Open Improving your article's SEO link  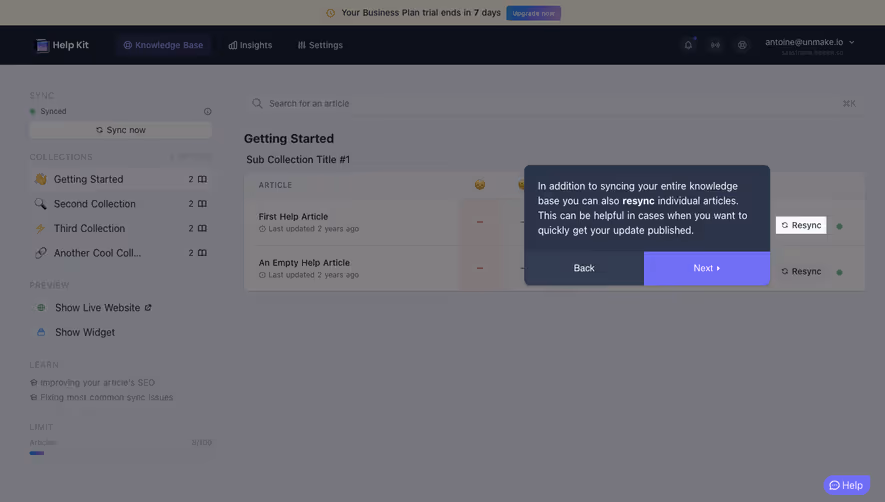click(97, 383)
